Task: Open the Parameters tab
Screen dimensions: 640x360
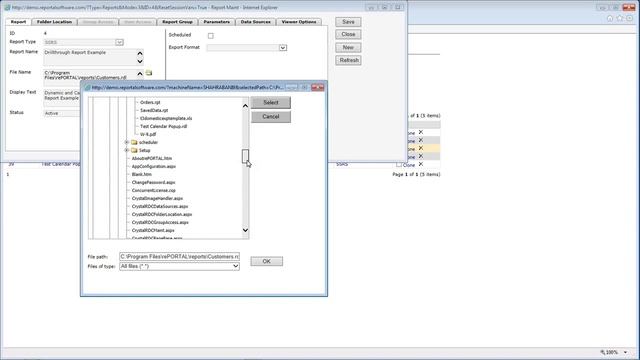Action: (x=217, y=22)
